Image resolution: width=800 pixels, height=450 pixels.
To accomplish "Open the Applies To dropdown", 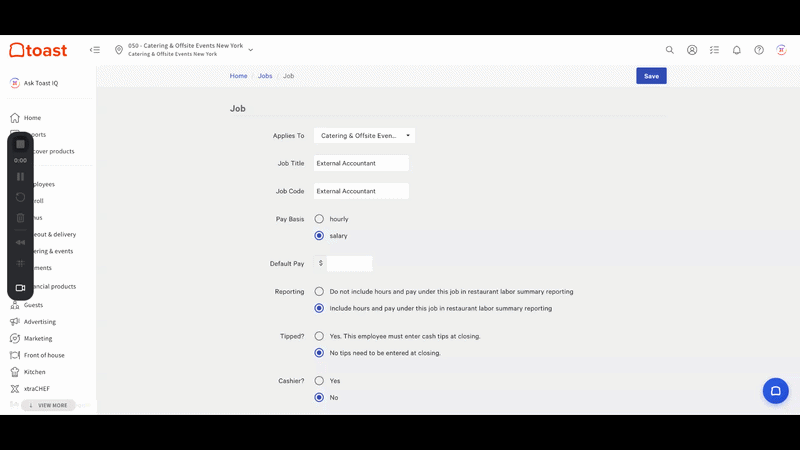I will point(364,135).
